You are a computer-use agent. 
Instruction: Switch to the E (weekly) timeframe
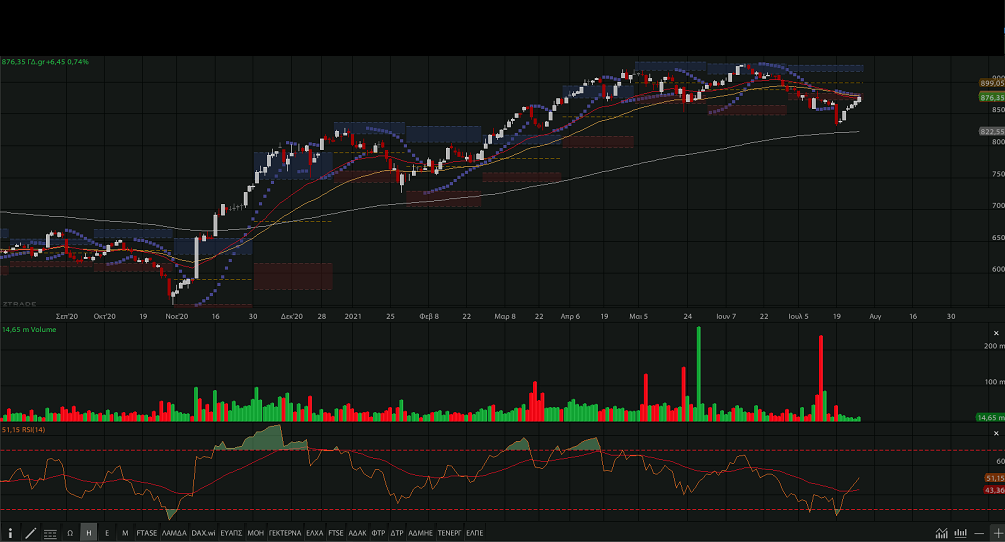click(x=107, y=533)
